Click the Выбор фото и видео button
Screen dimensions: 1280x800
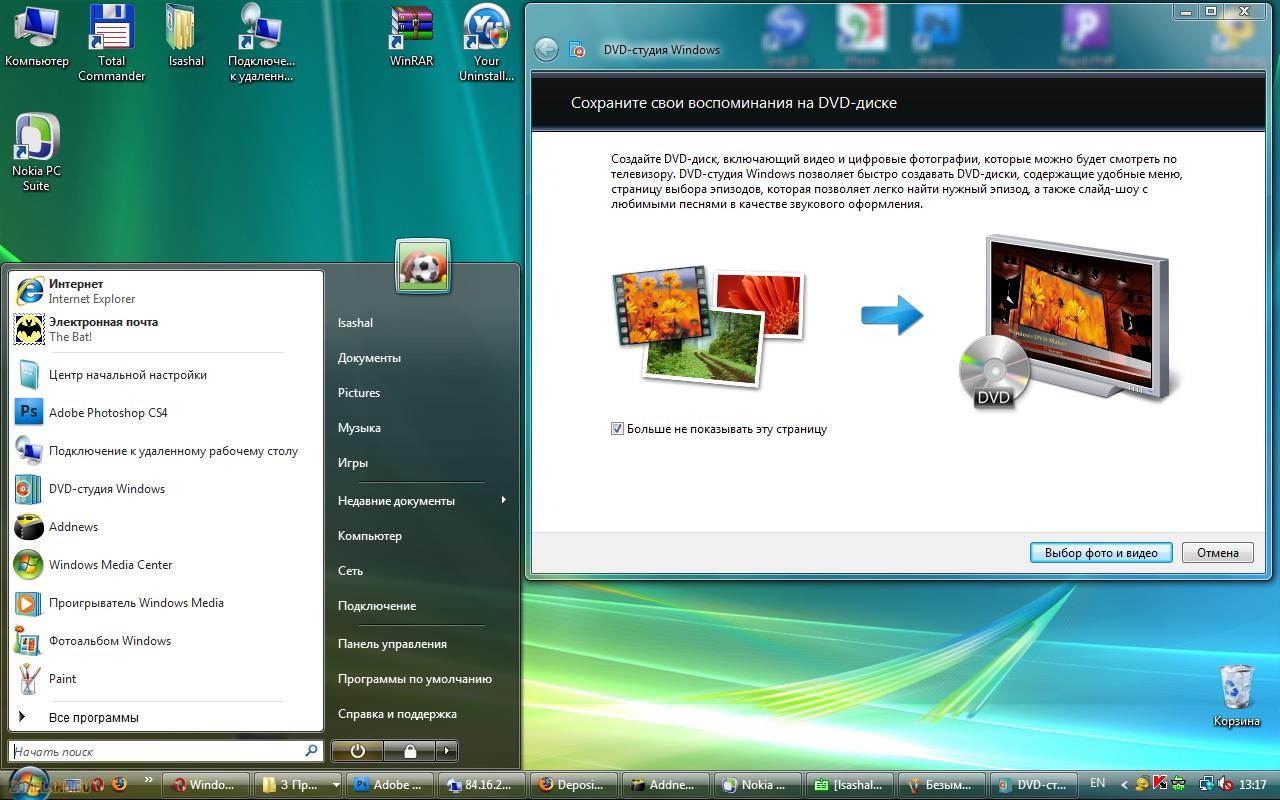(1101, 552)
